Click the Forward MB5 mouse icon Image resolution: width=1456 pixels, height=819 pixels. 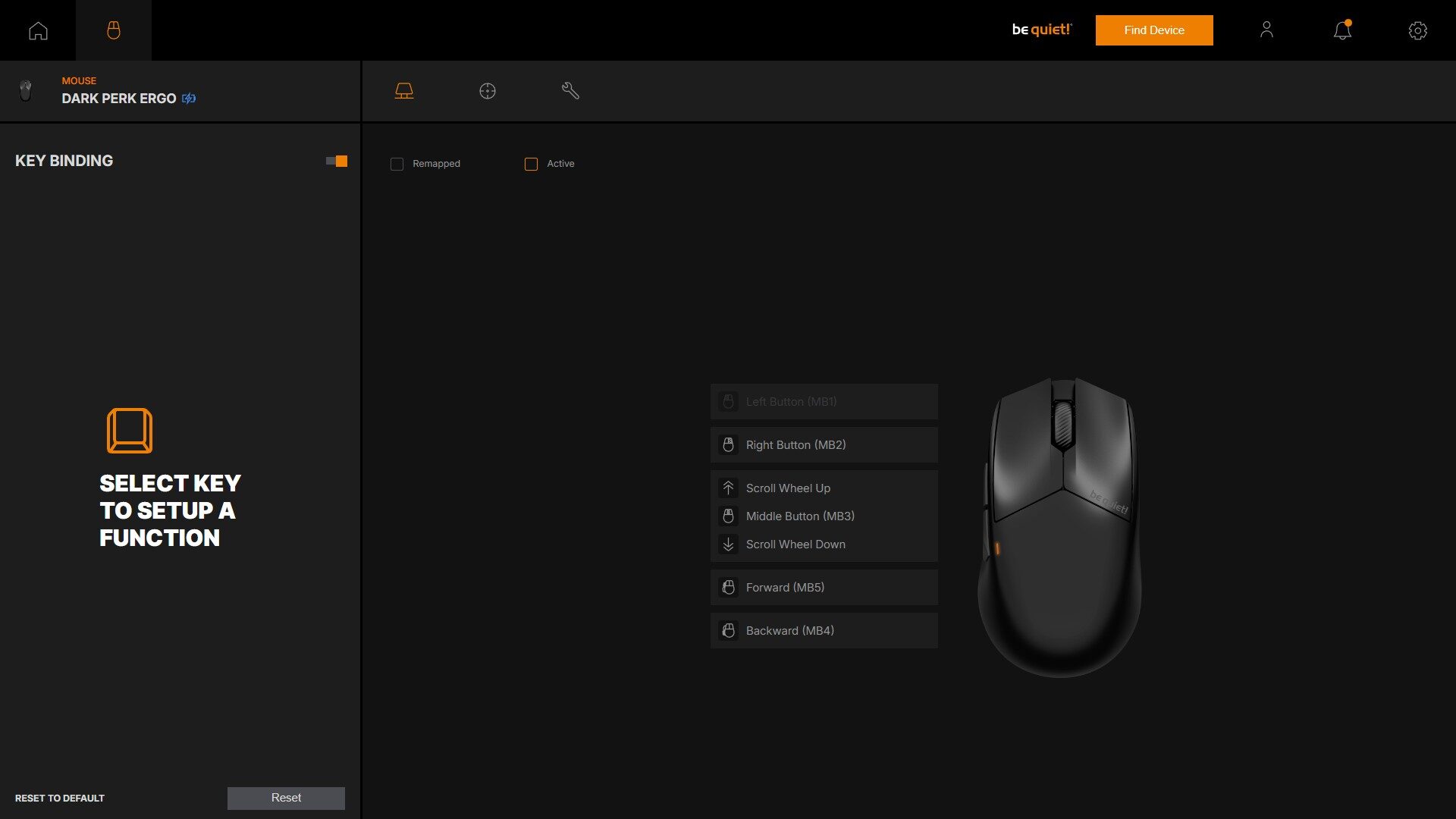728,588
